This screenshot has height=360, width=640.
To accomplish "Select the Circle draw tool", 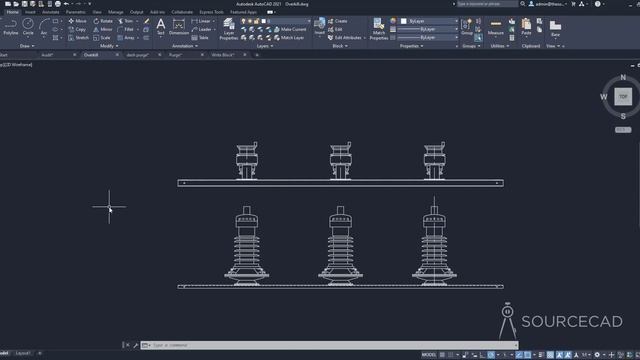I will [x=28, y=27].
